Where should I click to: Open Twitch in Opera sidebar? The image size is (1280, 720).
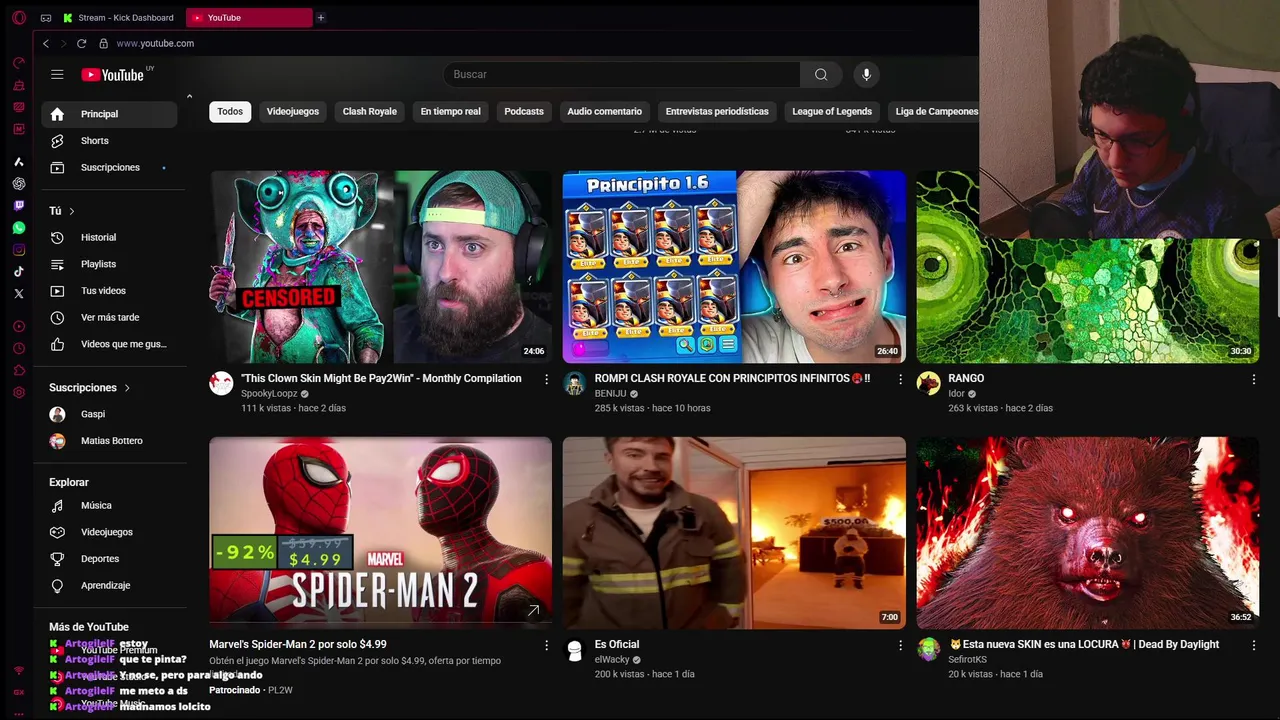(x=19, y=205)
